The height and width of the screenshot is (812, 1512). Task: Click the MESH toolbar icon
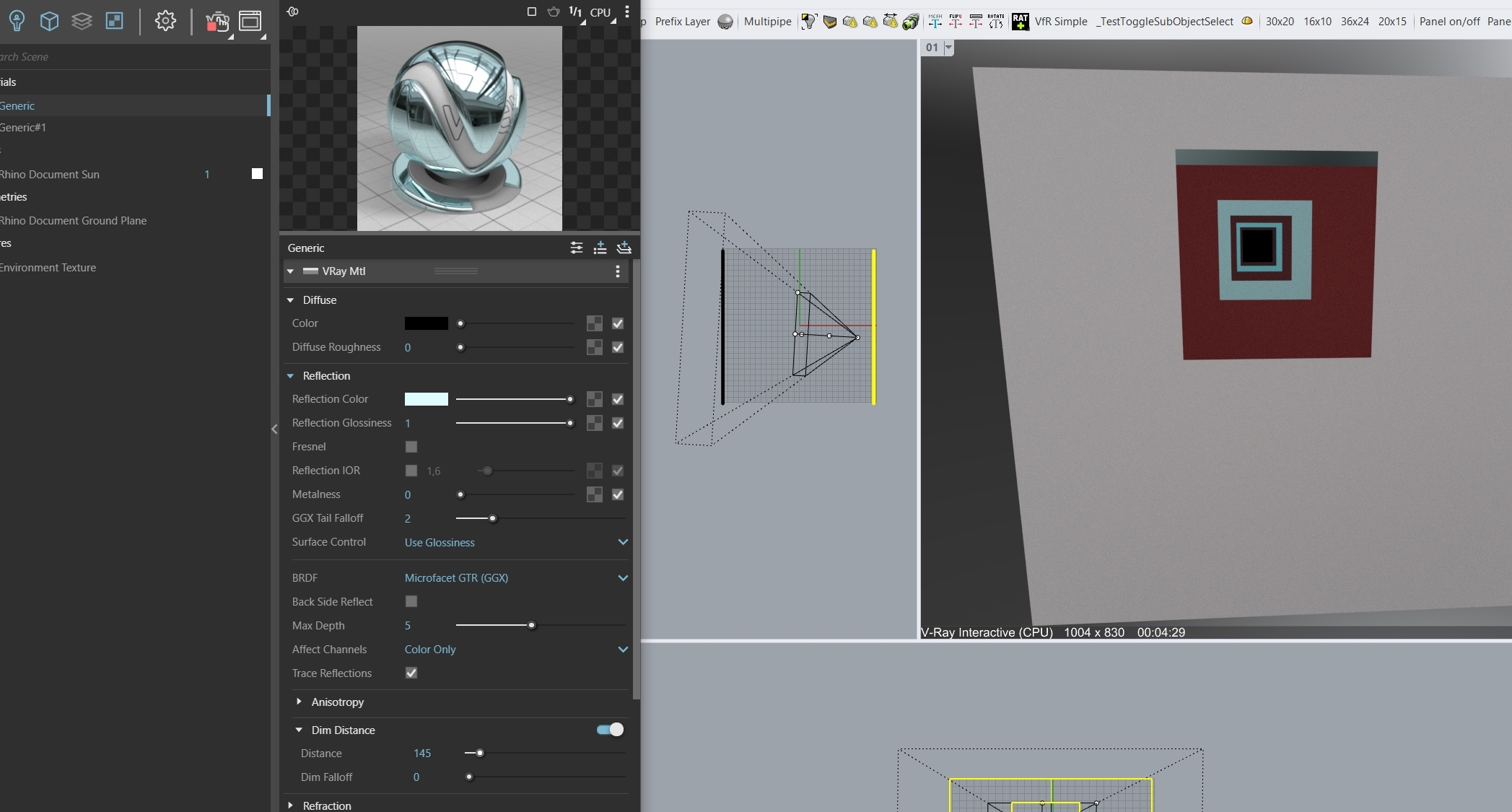click(935, 21)
